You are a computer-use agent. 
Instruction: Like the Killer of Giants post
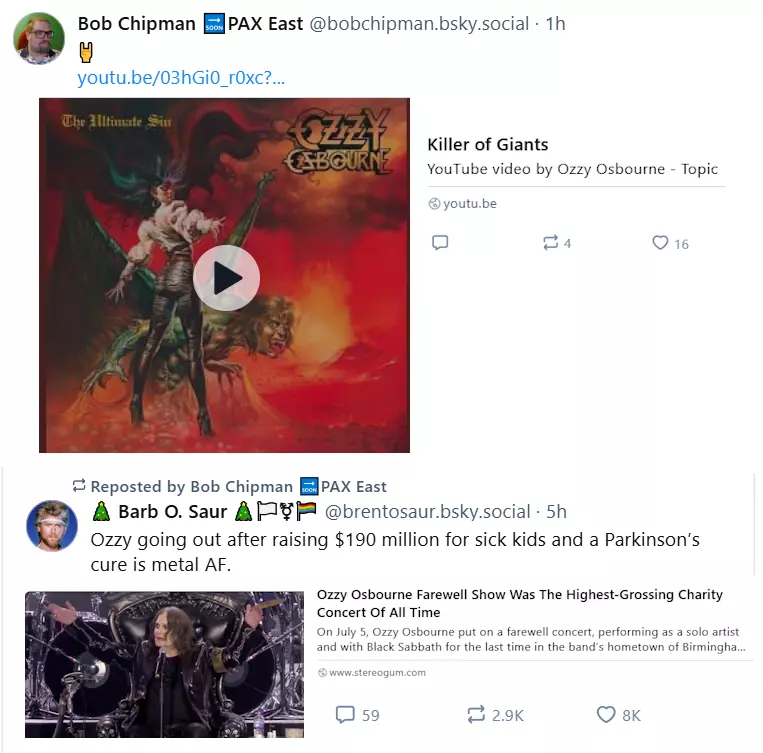(670, 243)
